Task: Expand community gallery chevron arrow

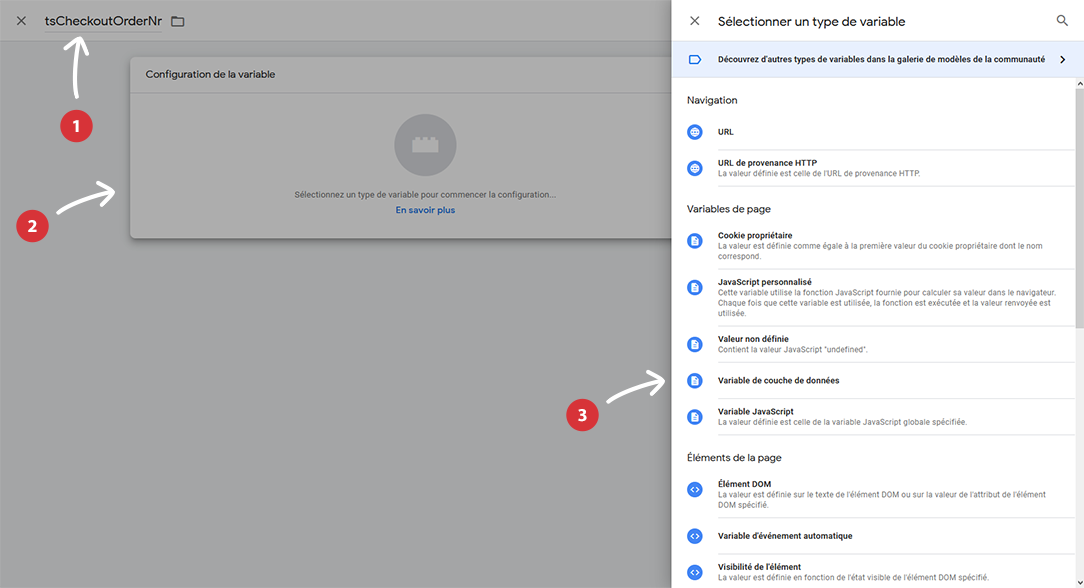Action: [x=1063, y=59]
